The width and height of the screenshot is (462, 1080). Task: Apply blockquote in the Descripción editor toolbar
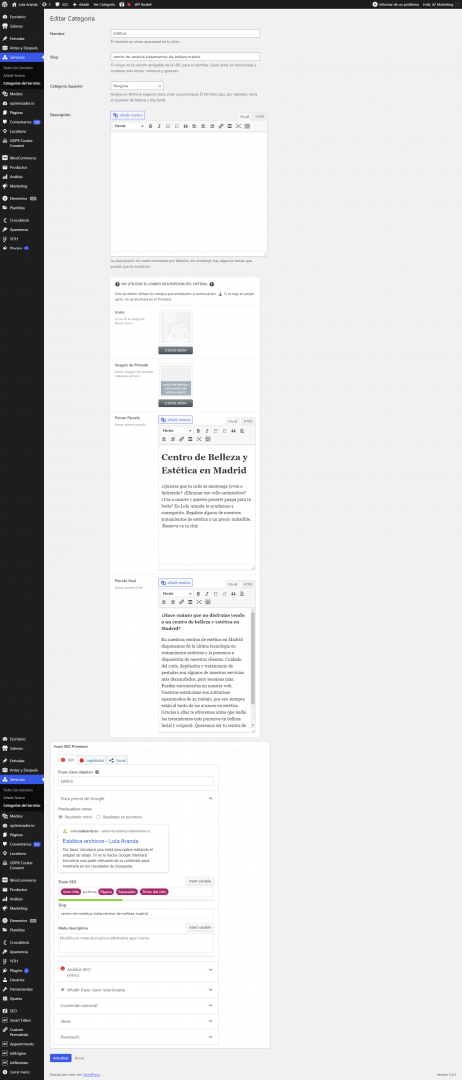[x=186, y=126]
